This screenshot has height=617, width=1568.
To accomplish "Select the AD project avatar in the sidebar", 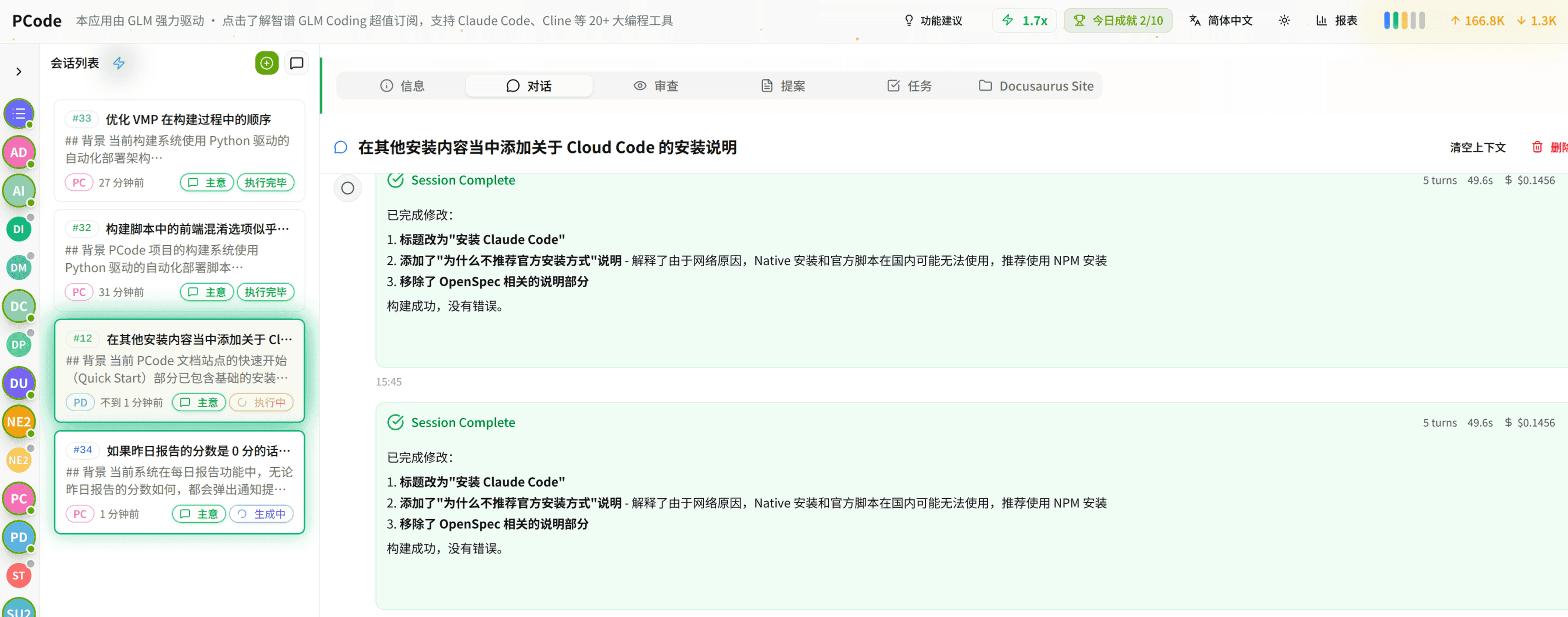I will (18, 151).
